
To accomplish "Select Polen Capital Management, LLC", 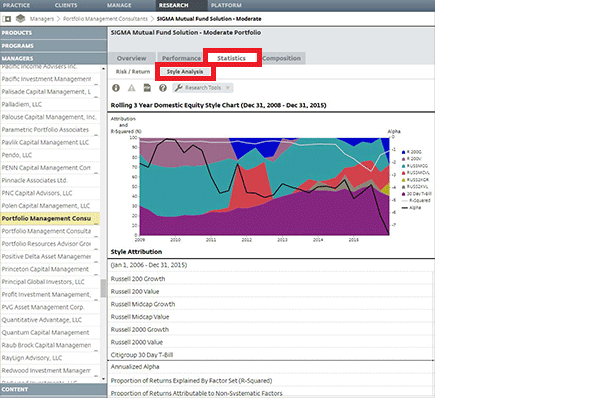I will [50, 206].
